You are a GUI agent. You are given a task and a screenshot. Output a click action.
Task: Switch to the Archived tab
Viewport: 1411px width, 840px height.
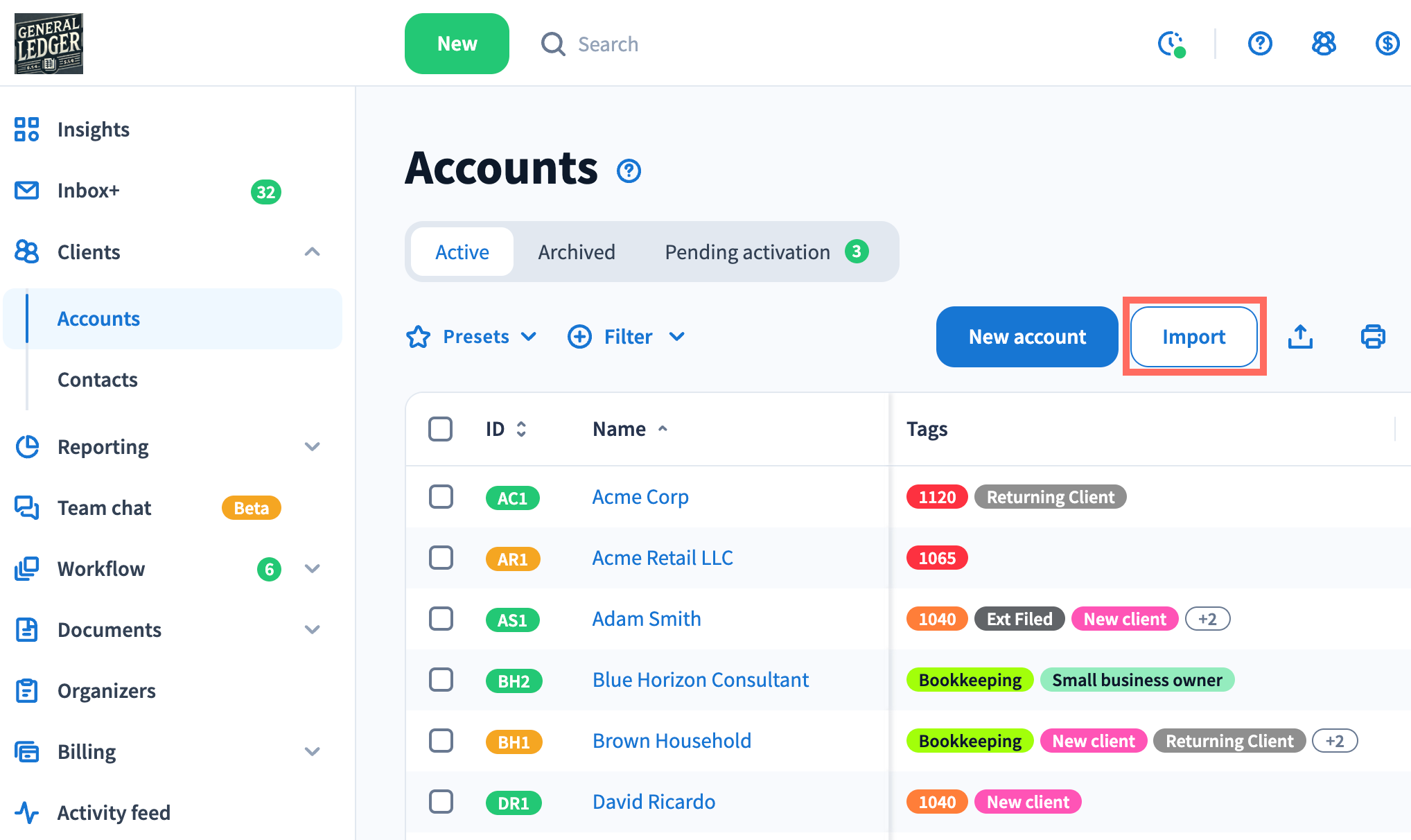[576, 252]
